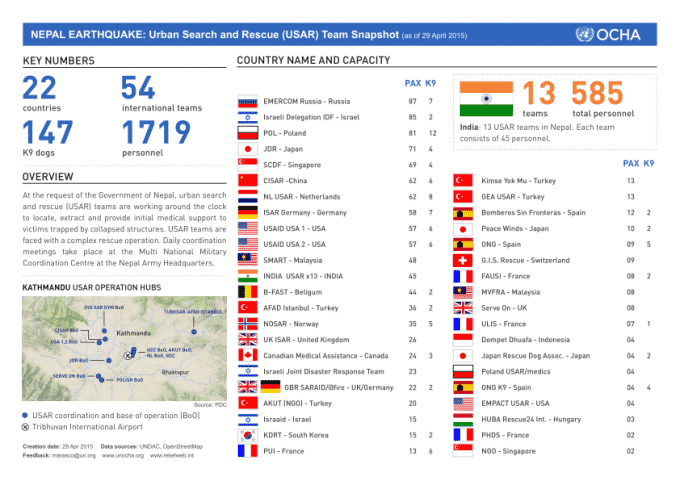The height and width of the screenshot is (481, 680).
Task: Click the Indonesia flag next to Dompet Dhuafa
Action: 463,340
